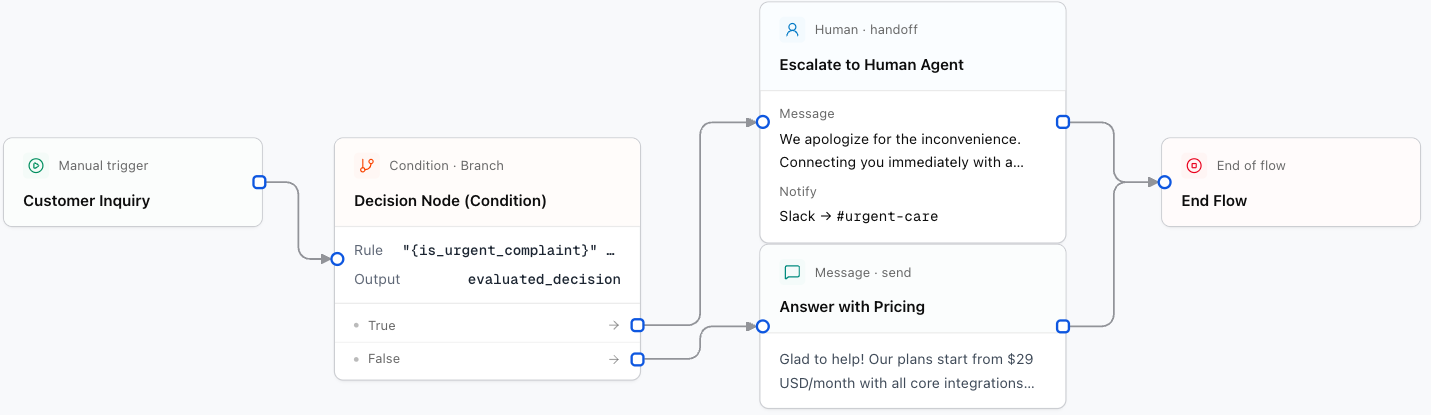Click the End of flow stop icon
This screenshot has height=415, width=1431.
click(1194, 166)
